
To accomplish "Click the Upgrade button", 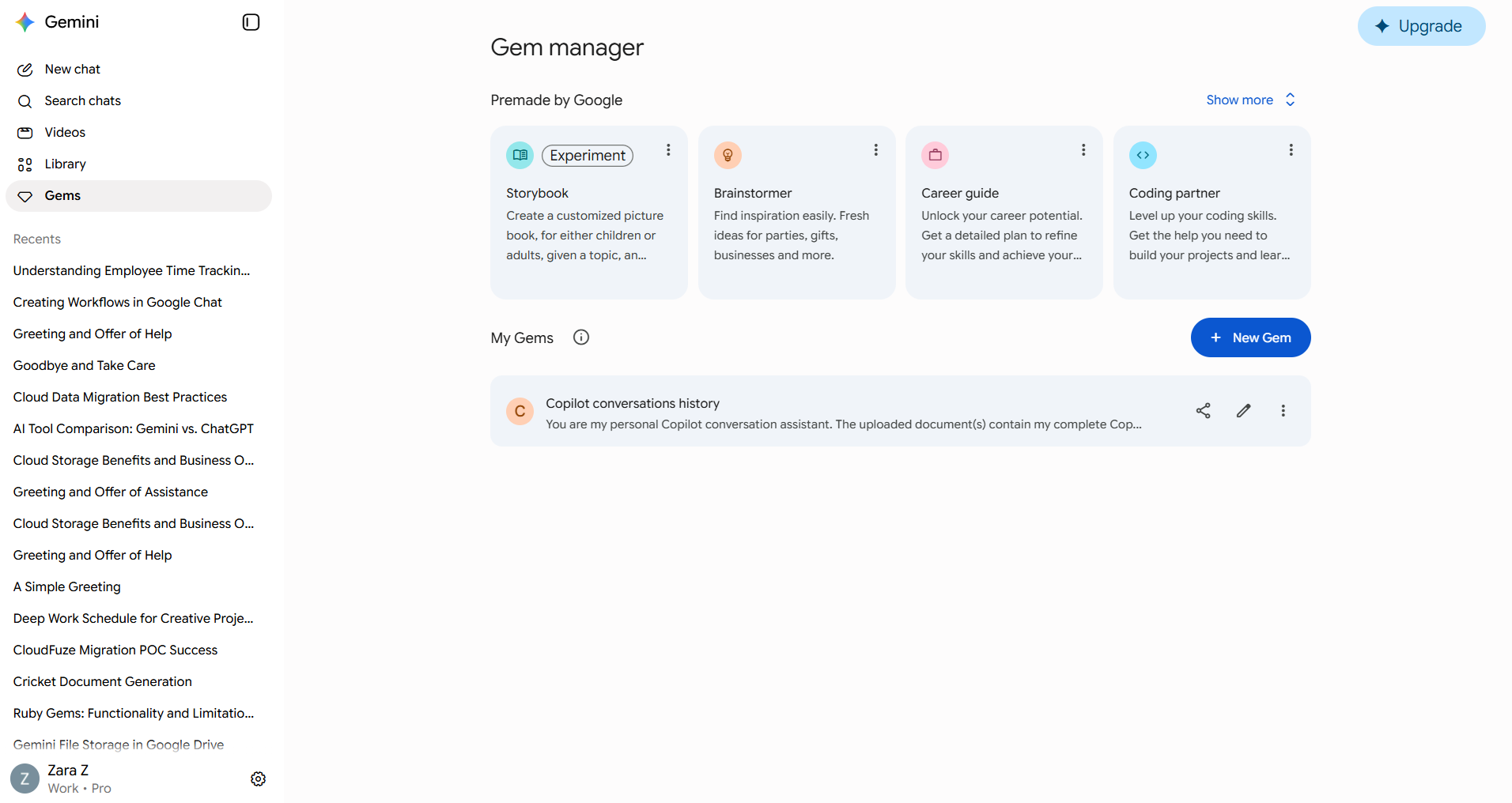I will (x=1421, y=26).
